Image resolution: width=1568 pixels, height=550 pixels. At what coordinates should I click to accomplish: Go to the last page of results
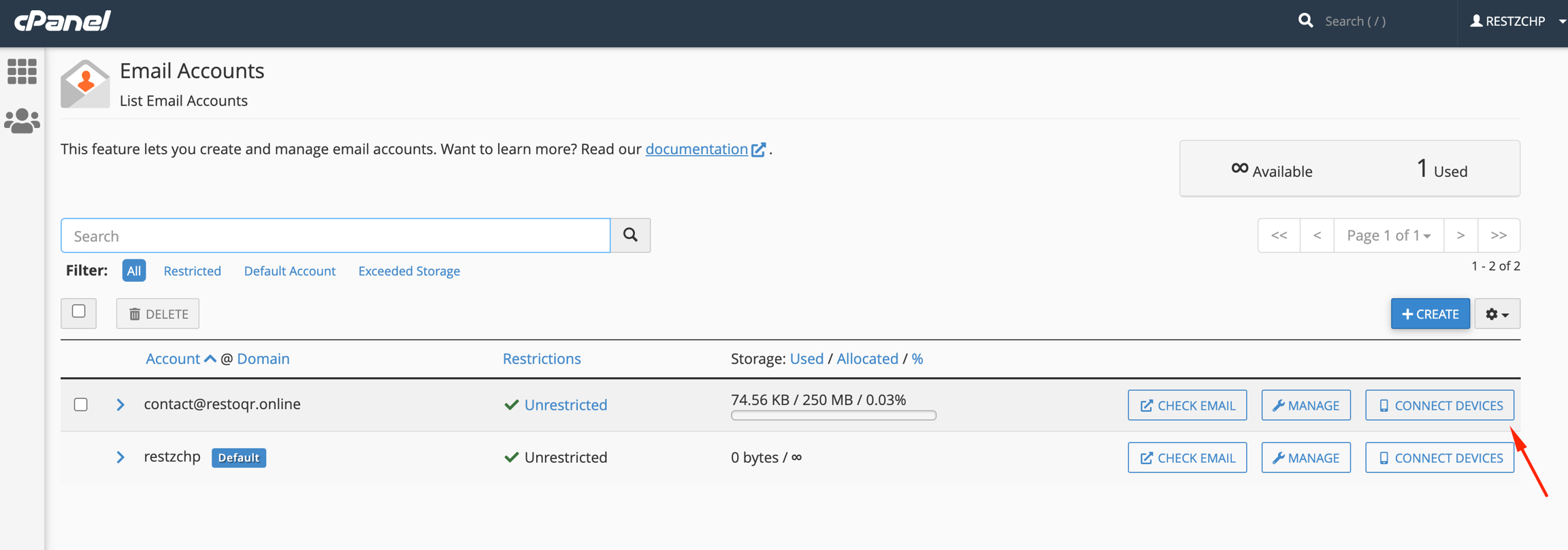pyautogui.click(x=1499, y=236)
